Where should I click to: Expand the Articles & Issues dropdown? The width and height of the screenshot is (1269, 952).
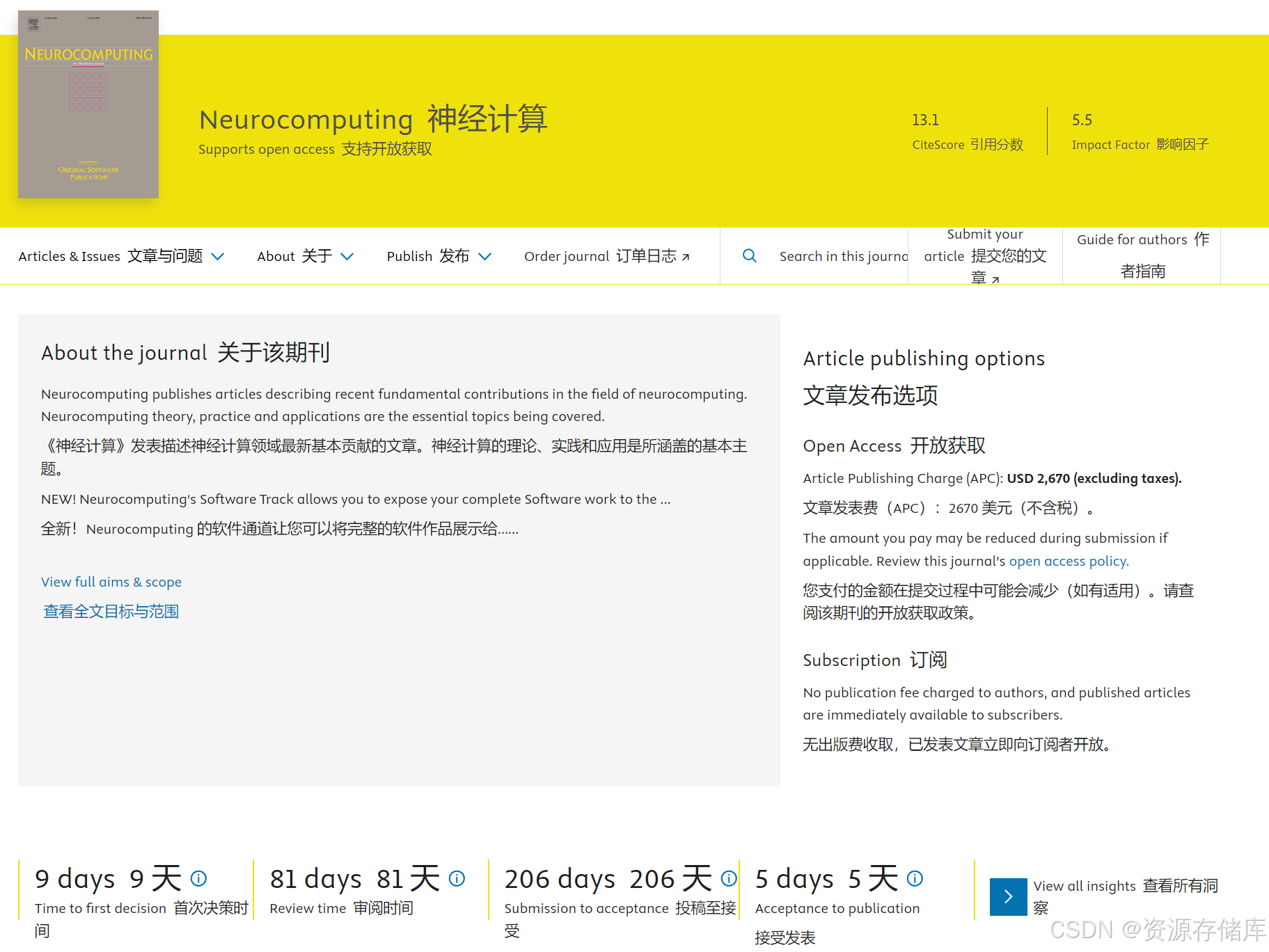click(x=218, y=256)
